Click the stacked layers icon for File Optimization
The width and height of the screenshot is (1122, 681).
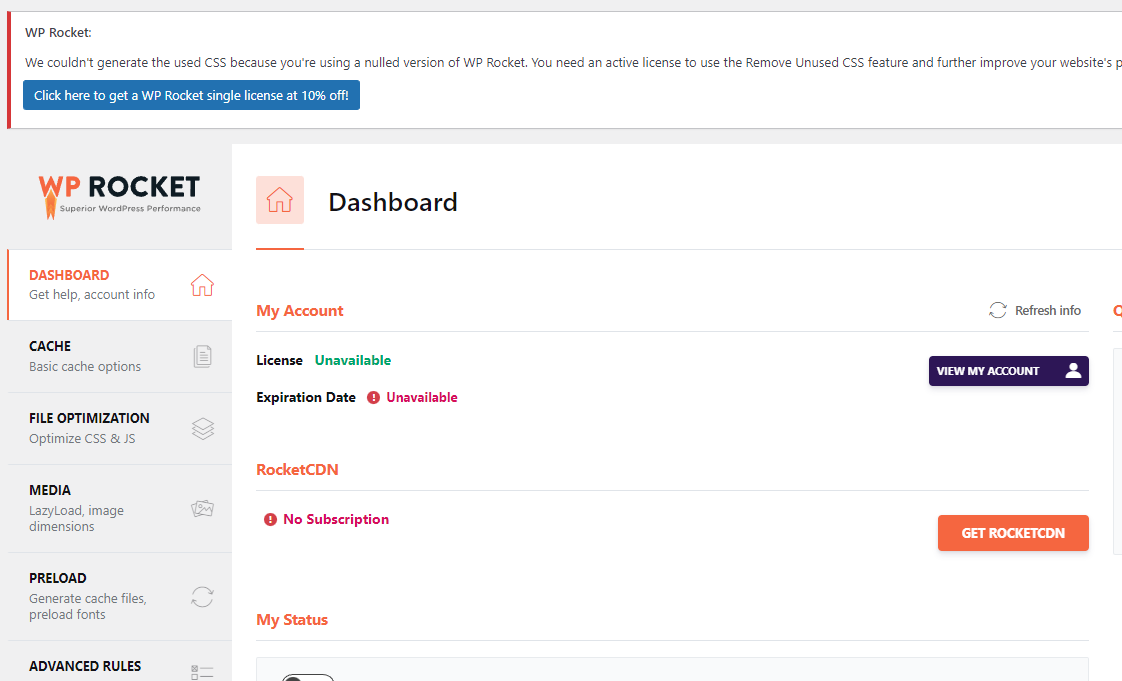202,428
